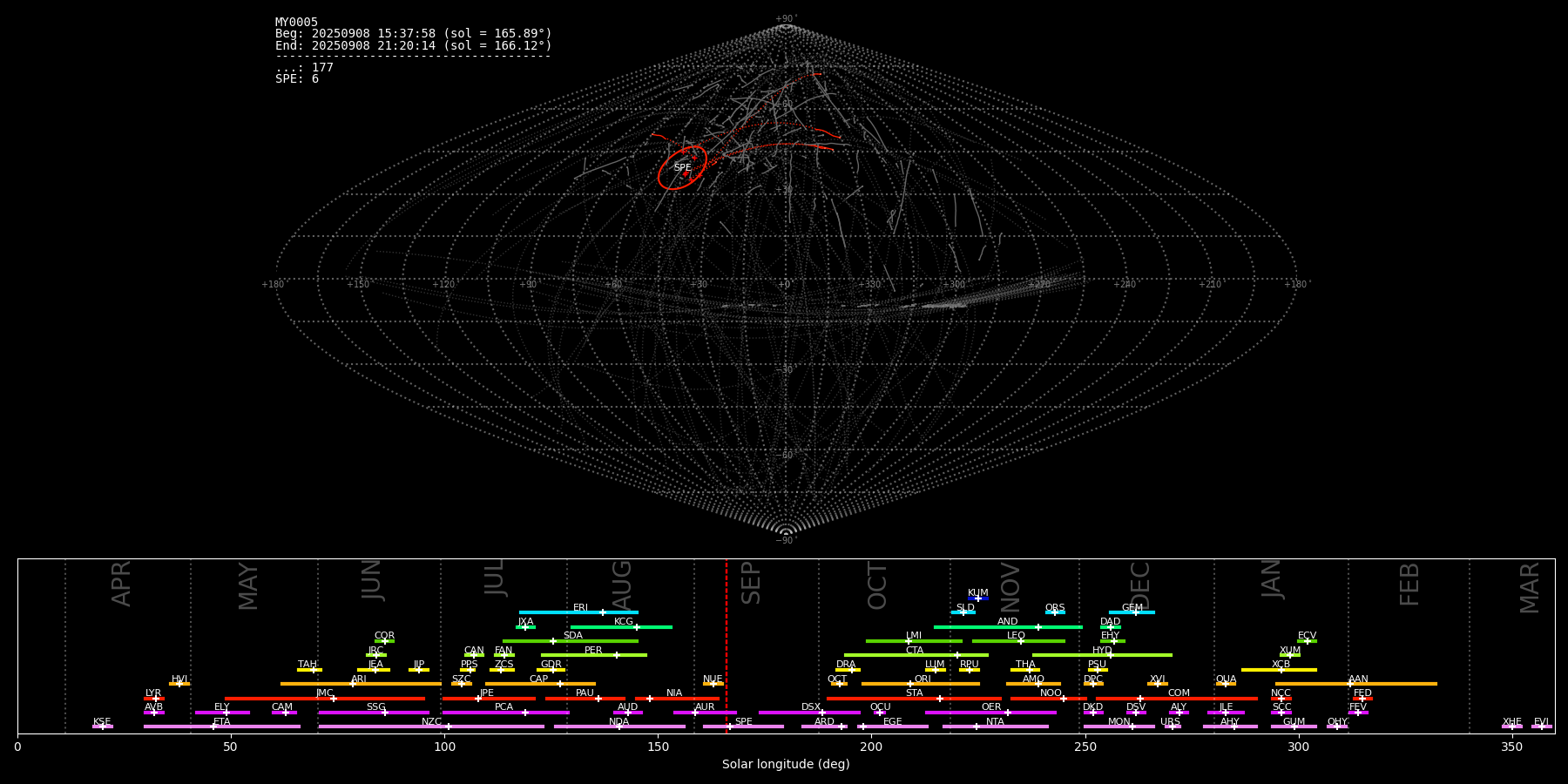Select the NDA shower label
1568x784 pixels.
pos(618,722)
